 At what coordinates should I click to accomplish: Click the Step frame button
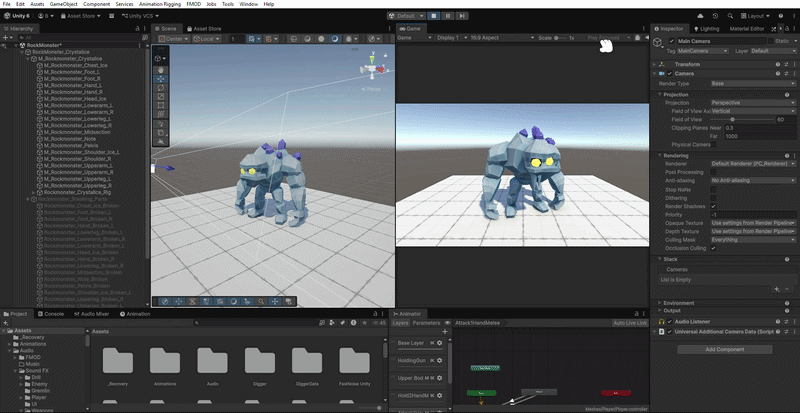tap(462, 16)
